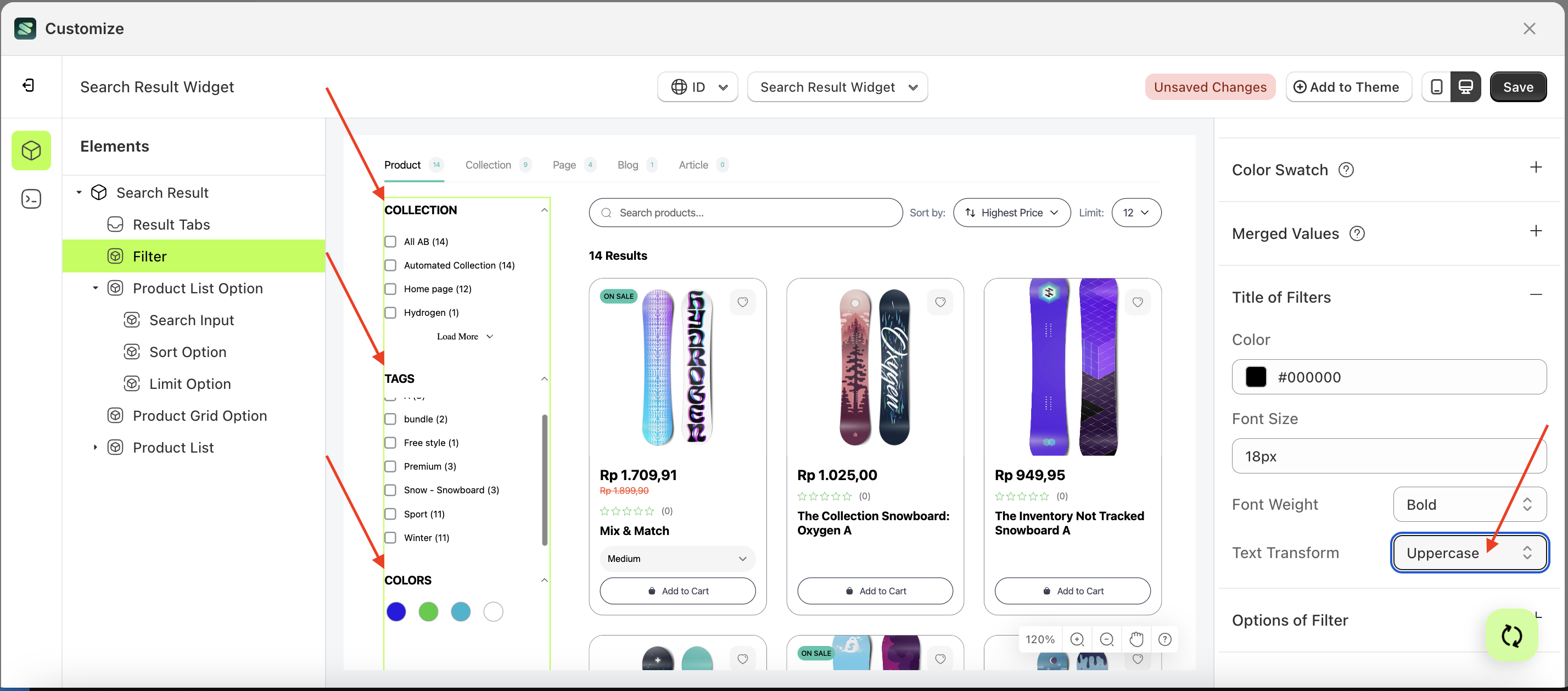Viewport: 1568px width, 691px height.
Task: Collapse the COLLECTION filter section chevron
Action: [544, 209]
